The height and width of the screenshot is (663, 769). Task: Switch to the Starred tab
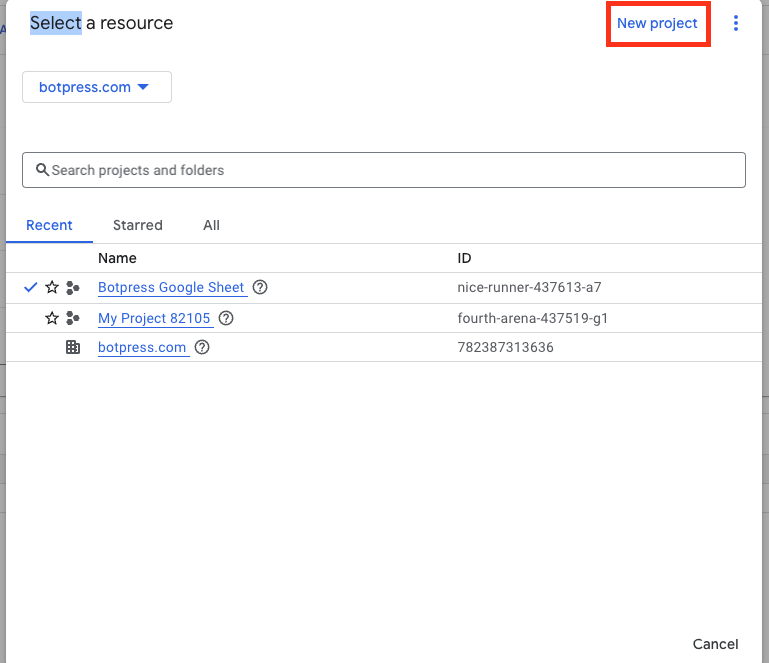pos(138,225)
